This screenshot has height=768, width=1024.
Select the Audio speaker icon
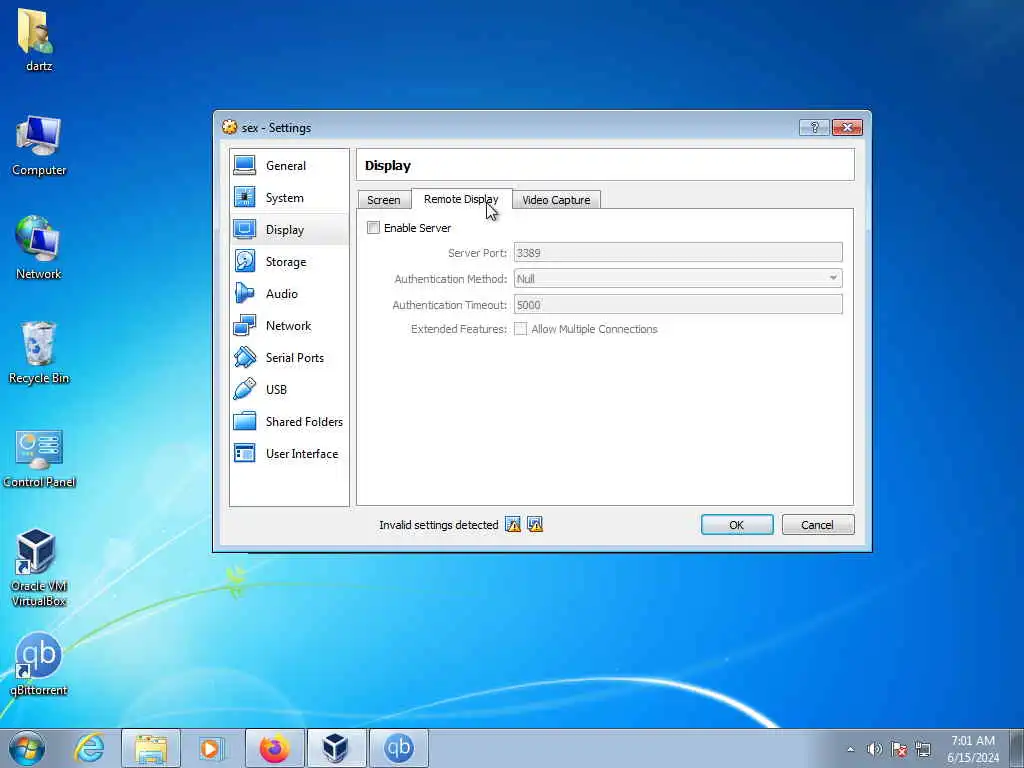click(x=245, y=293)
